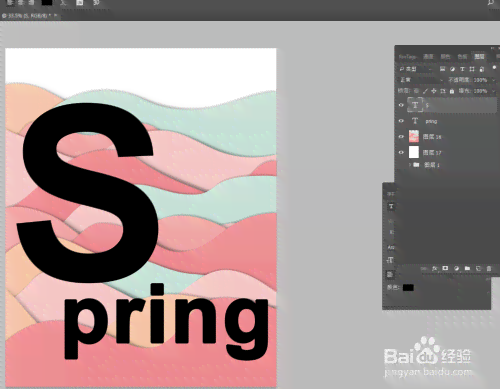500x389 pixels.
Task: Lock layer position move icon
Action: click(x=434, y=91)
